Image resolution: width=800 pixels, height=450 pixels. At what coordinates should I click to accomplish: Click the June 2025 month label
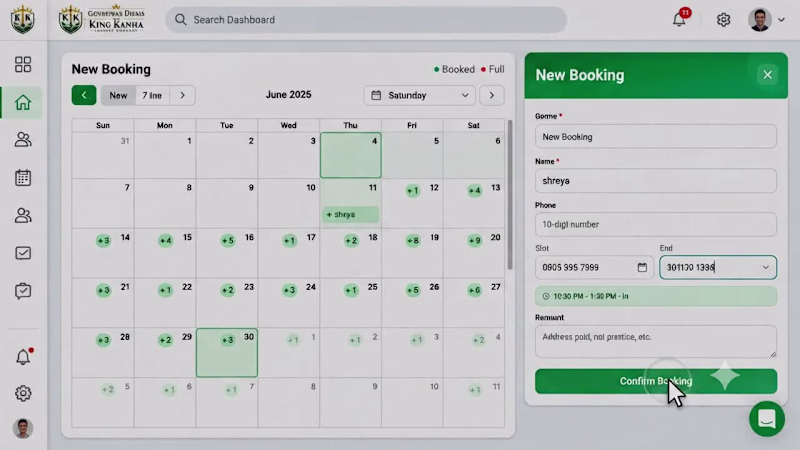288,95
